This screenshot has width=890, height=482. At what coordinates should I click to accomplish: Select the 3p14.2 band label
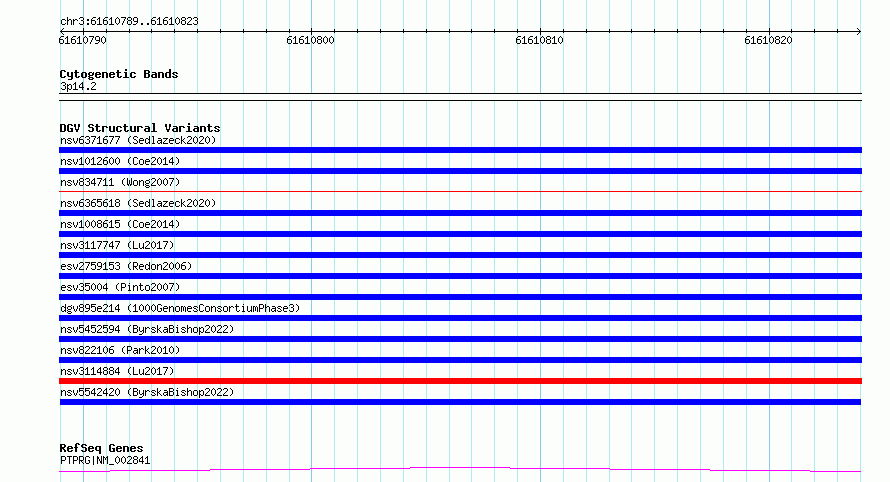[78, 86]
